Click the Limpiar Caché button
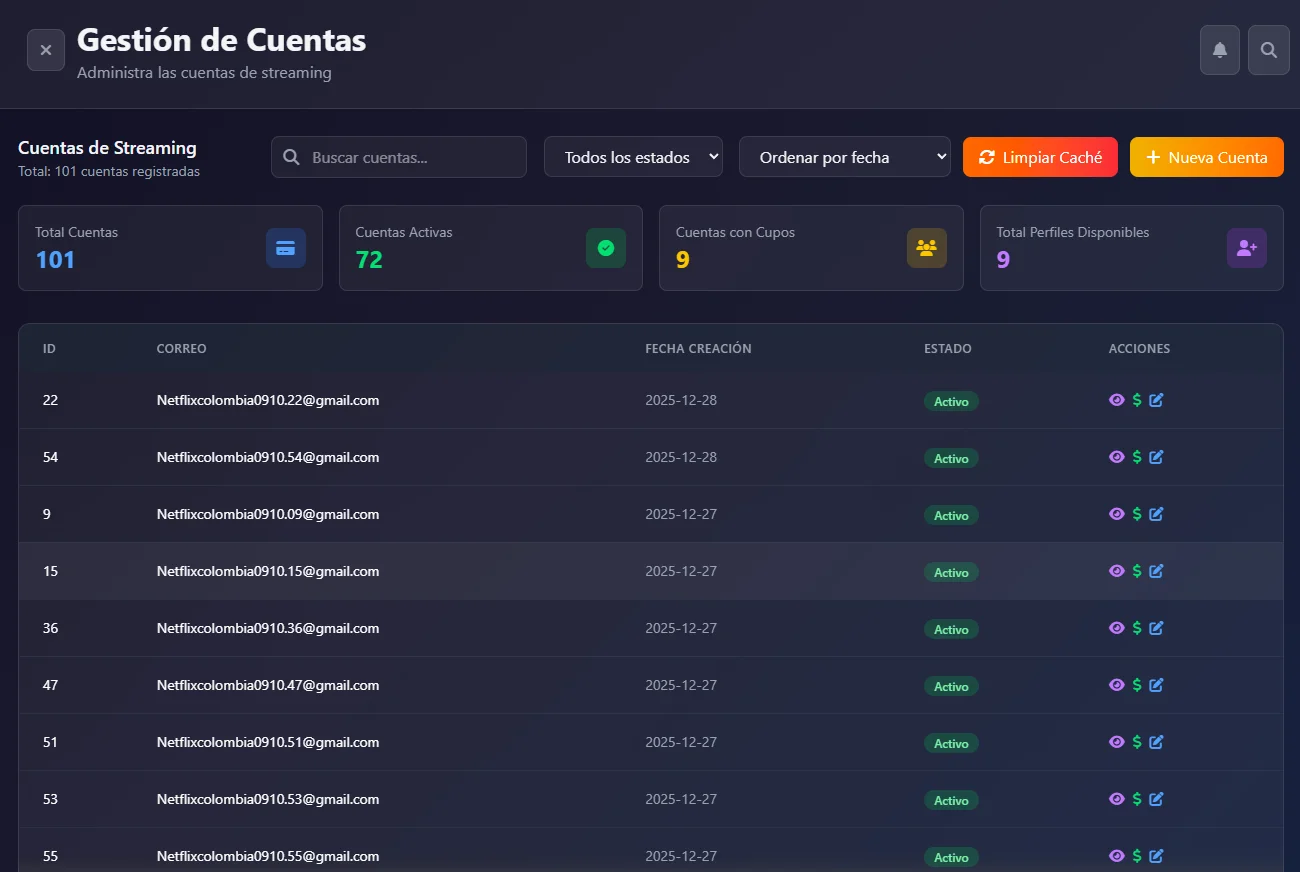Image resolution: width=1300 pixels, height=872 pixels. tap(1040, 157)
